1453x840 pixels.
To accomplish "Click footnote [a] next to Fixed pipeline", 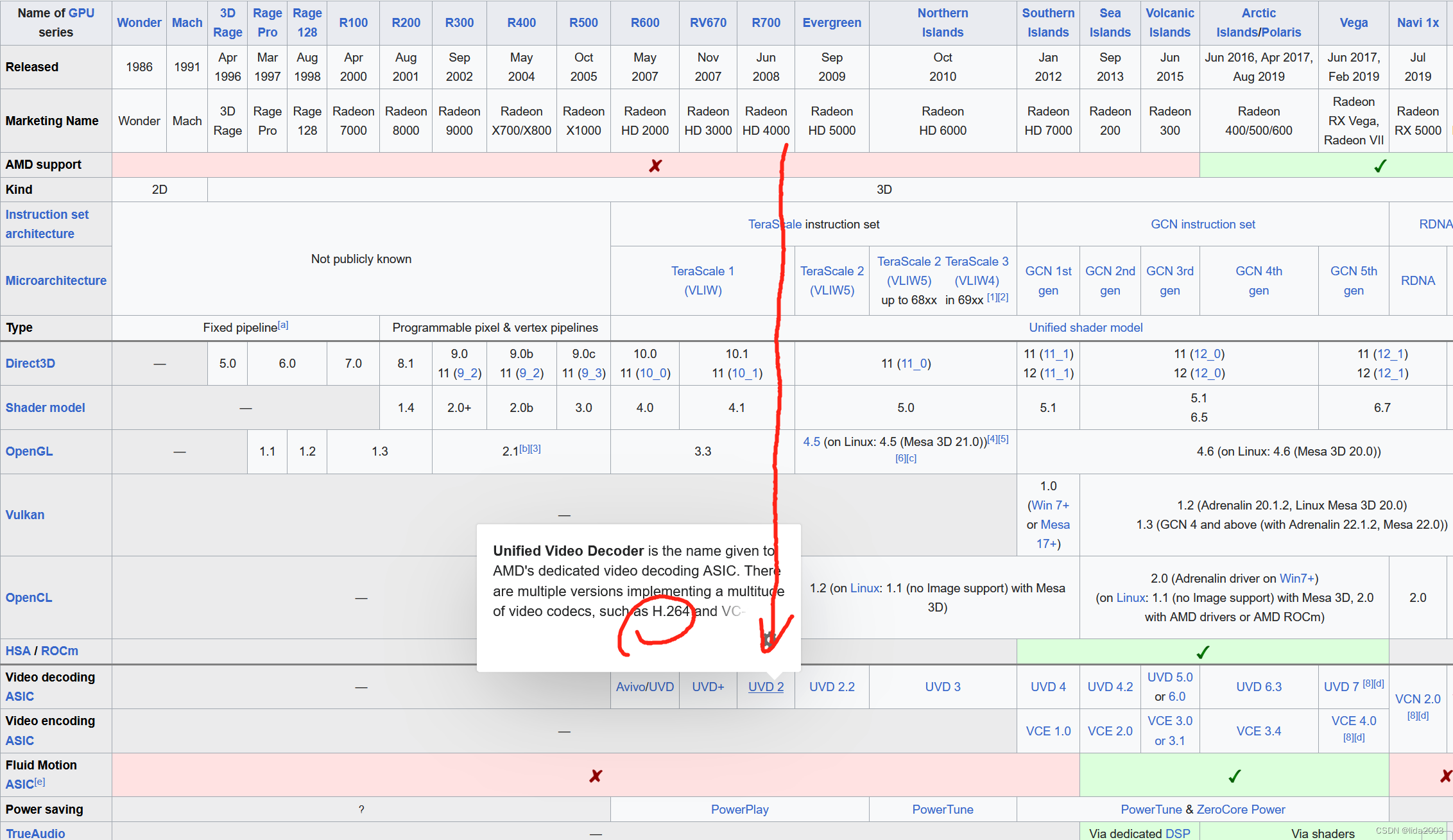I will pos(283,325).
